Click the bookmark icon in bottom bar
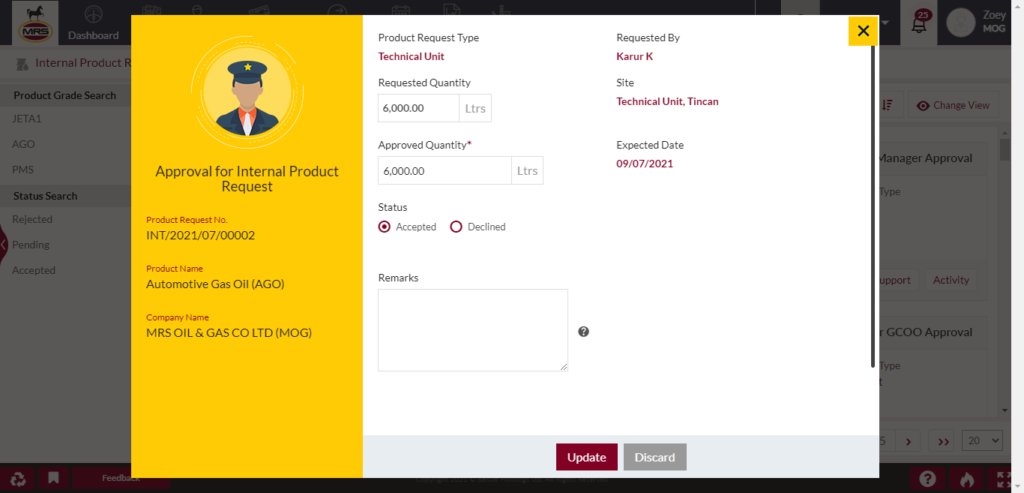Image resolution: width=1024 pixels, height=493 pixels. click(x=54, y=479)
